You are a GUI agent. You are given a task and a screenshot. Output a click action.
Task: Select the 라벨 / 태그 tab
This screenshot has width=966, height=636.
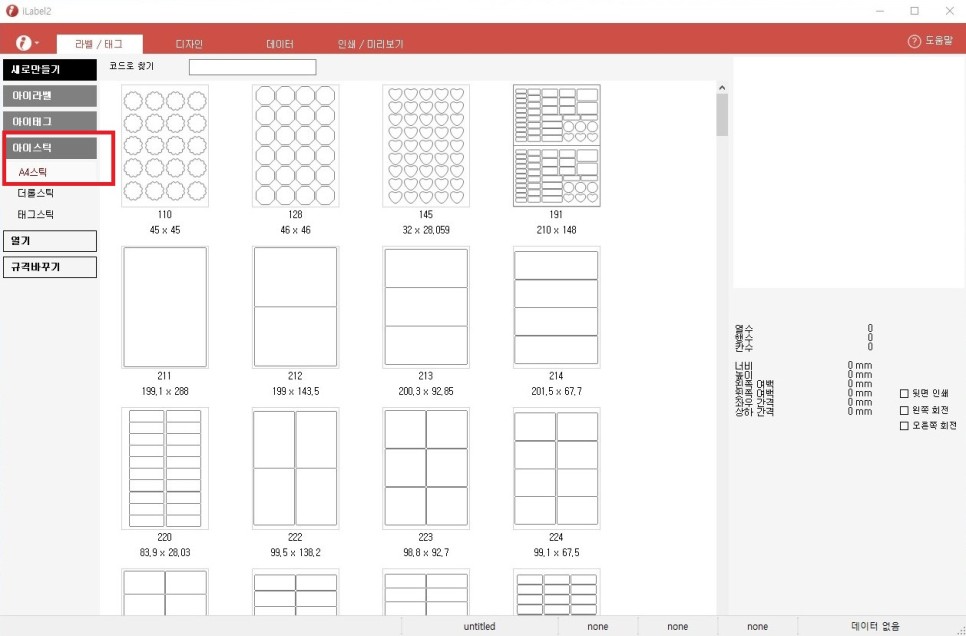pyautogui.click(x=99, y=44)
